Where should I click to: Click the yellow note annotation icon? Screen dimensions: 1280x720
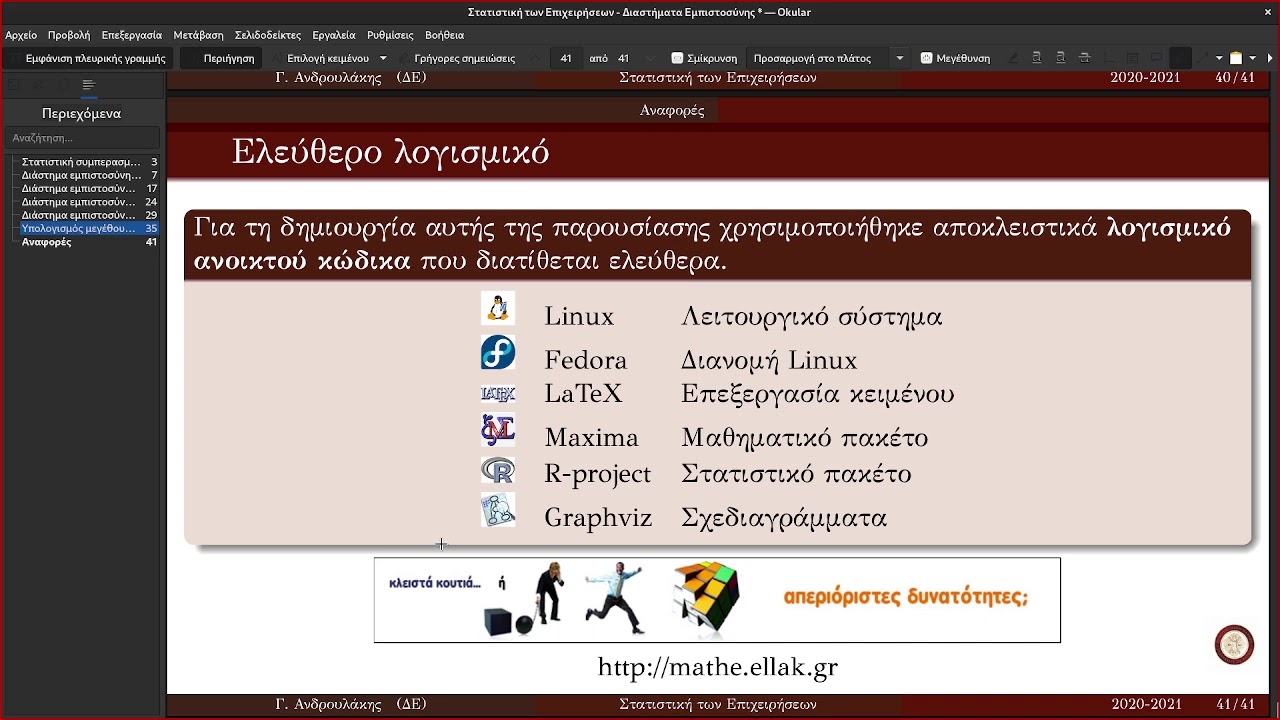click(x=1236, y=58)
